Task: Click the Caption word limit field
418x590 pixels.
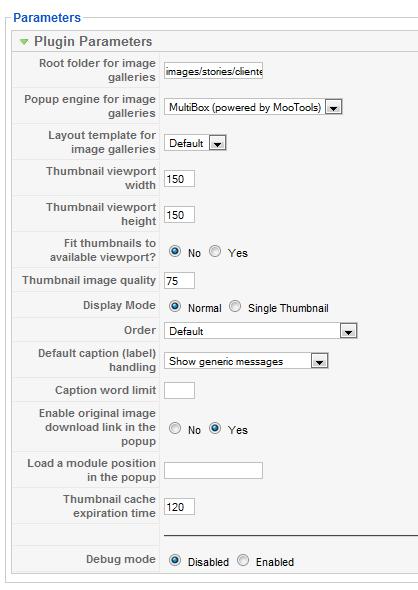Action: click(x=179, y=390)
